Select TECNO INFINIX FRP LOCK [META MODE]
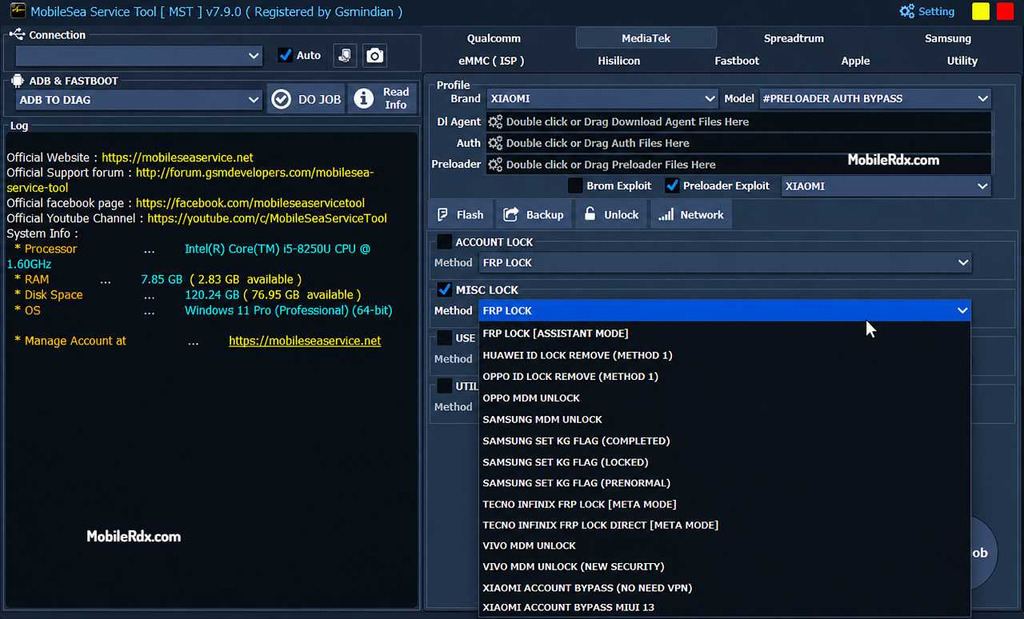Viewport: 1024px width, 619px height. [x=725, y=504]
